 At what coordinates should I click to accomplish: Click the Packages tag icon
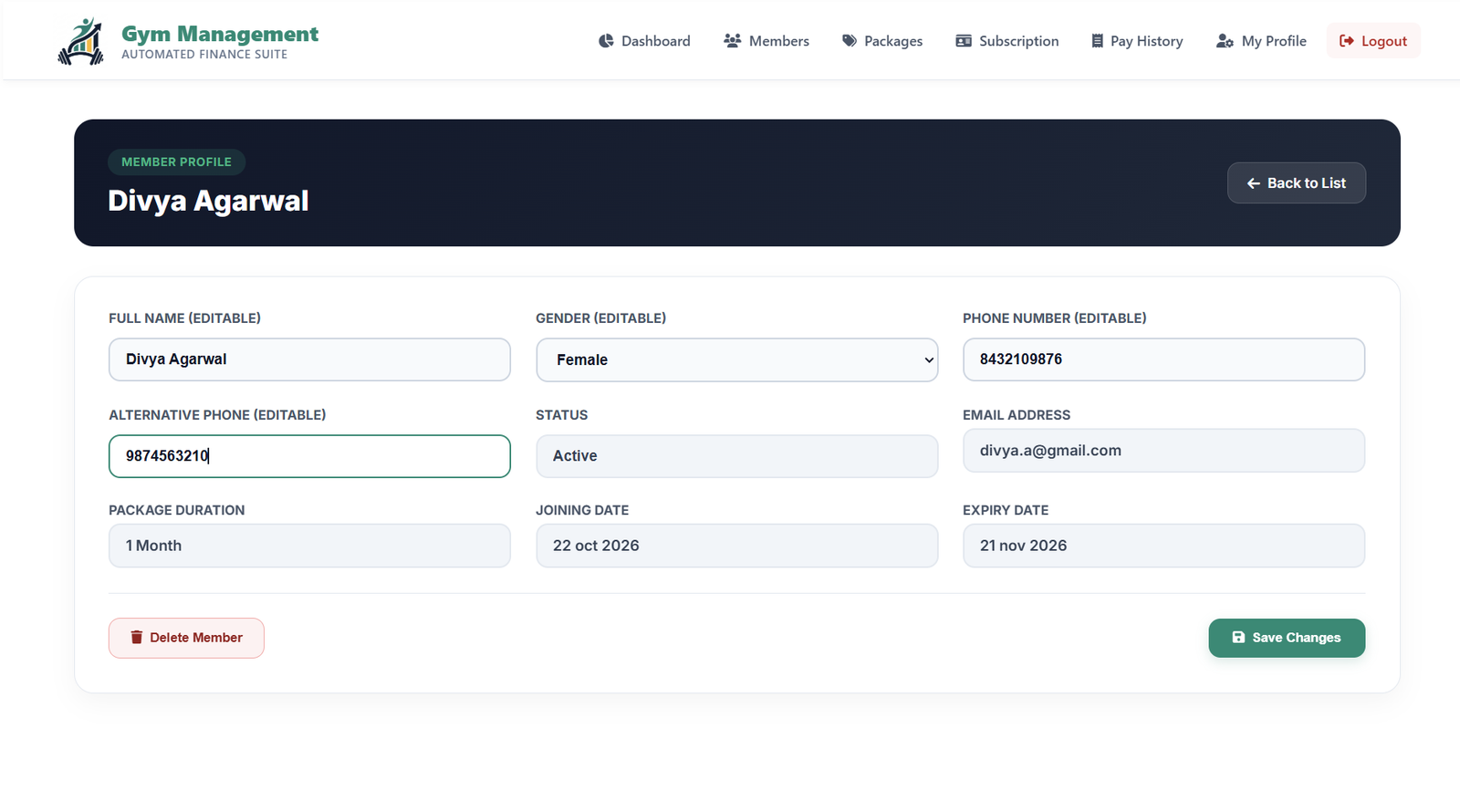pos(850,41)
